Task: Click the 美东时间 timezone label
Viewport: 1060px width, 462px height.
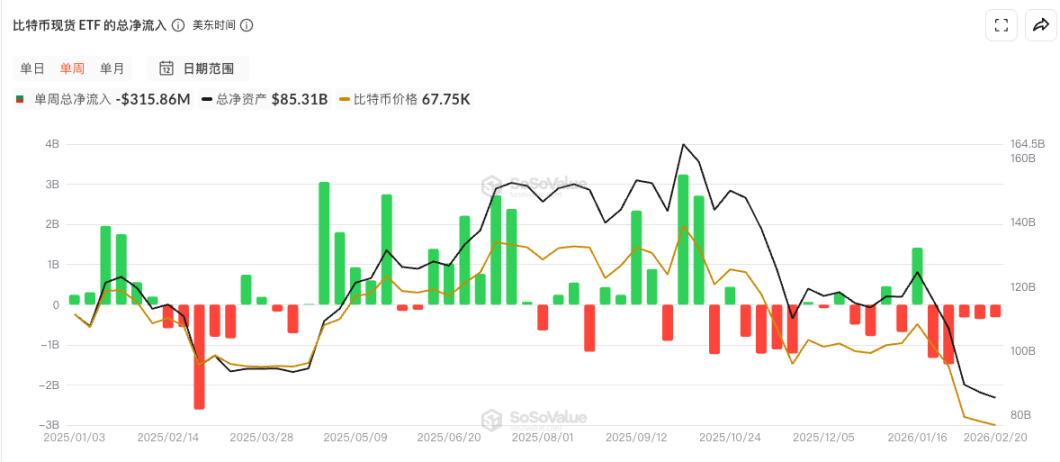Action: (214, 25)
